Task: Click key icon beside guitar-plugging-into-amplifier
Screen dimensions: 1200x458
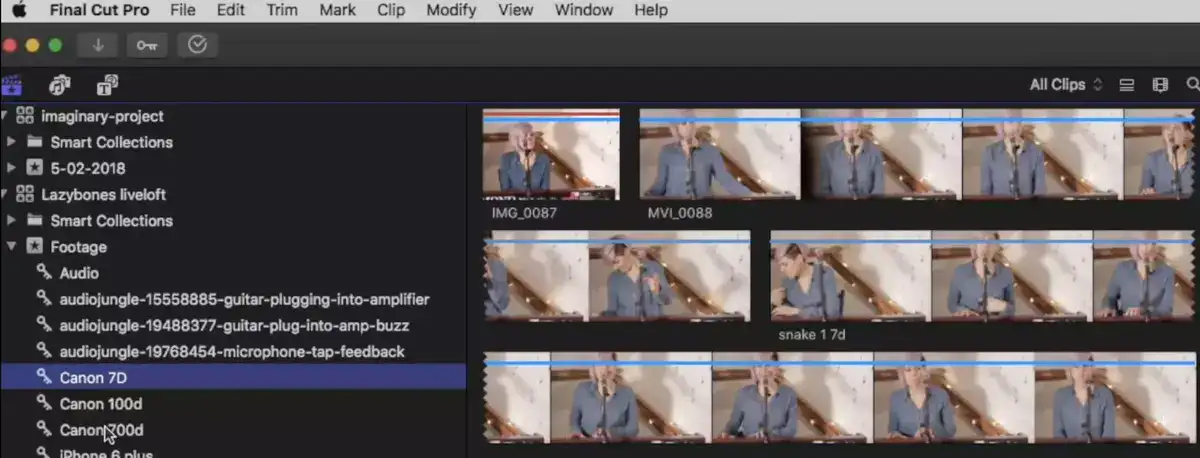Action: pyautogui.click(x=44, y=298)
